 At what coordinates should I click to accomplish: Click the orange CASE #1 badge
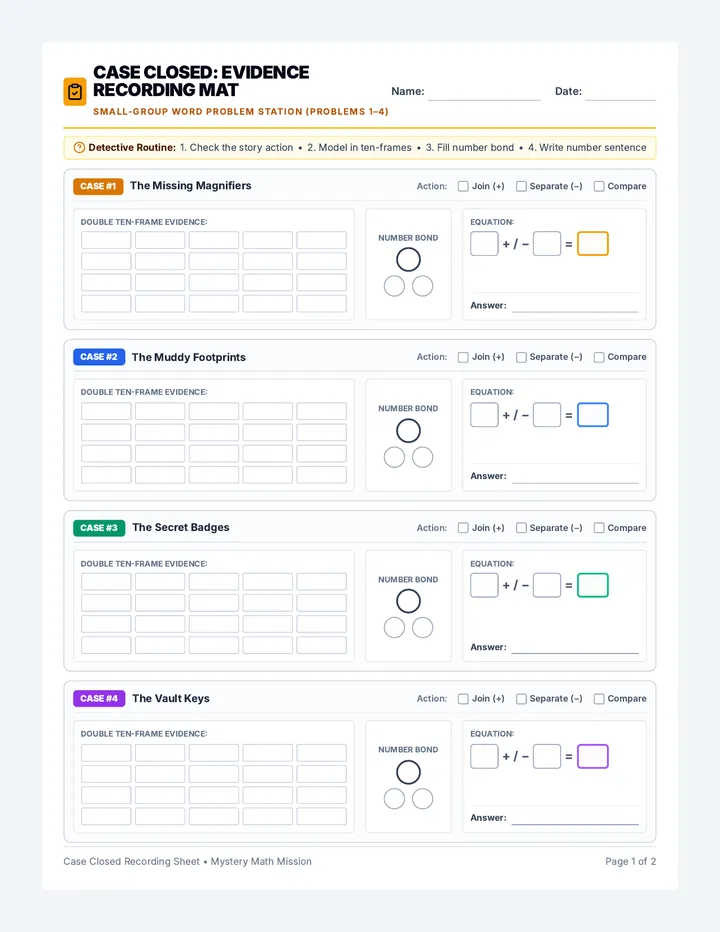pyautogui.click(x=98, y=186)
